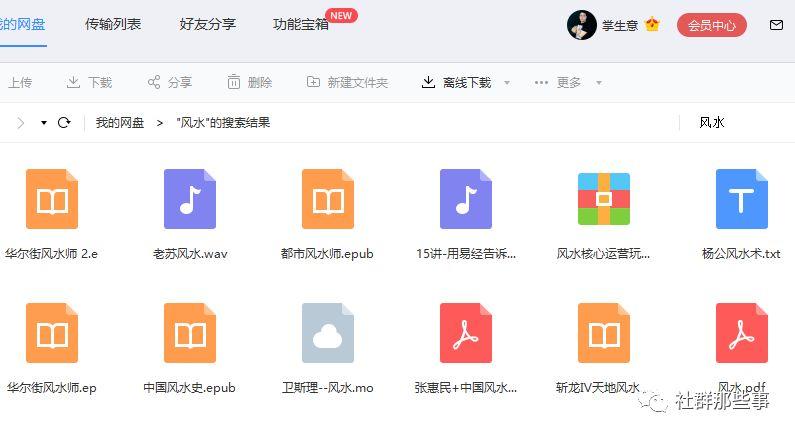
Task: Open the 老苏风水.wav audio file icon
Action: [190, 199]
